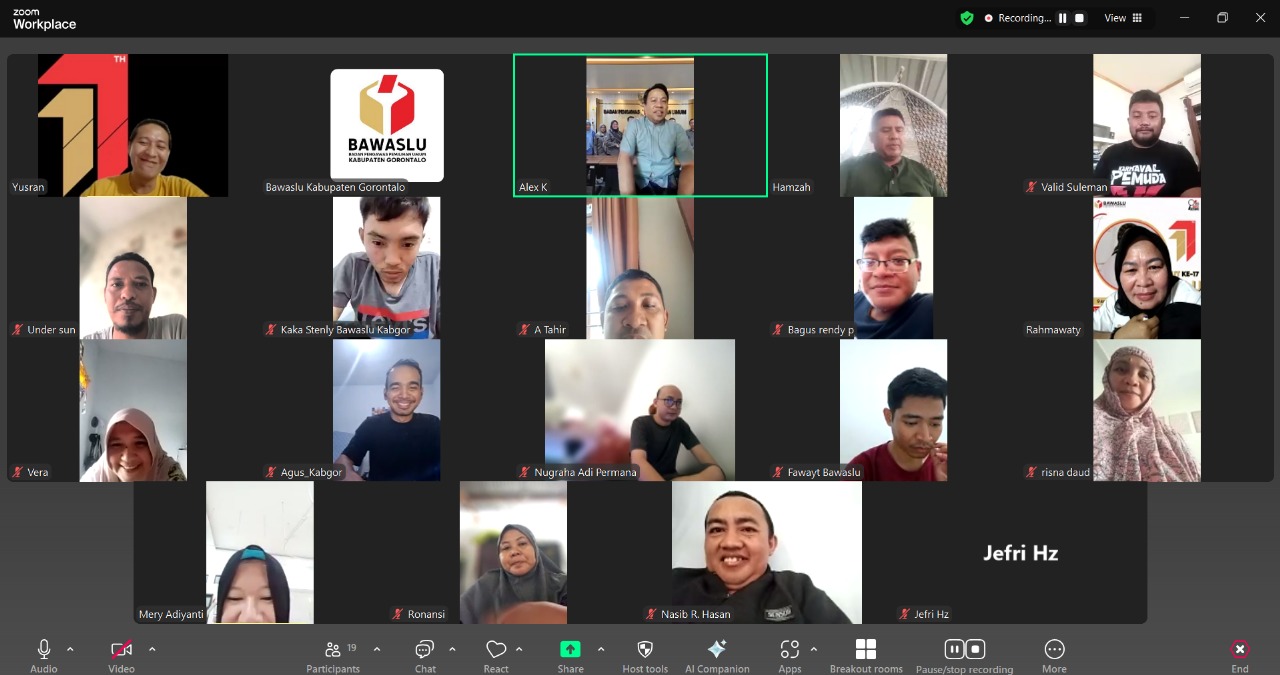Click End to leave meeting
1280x675 pixels.
(1240, 650)
